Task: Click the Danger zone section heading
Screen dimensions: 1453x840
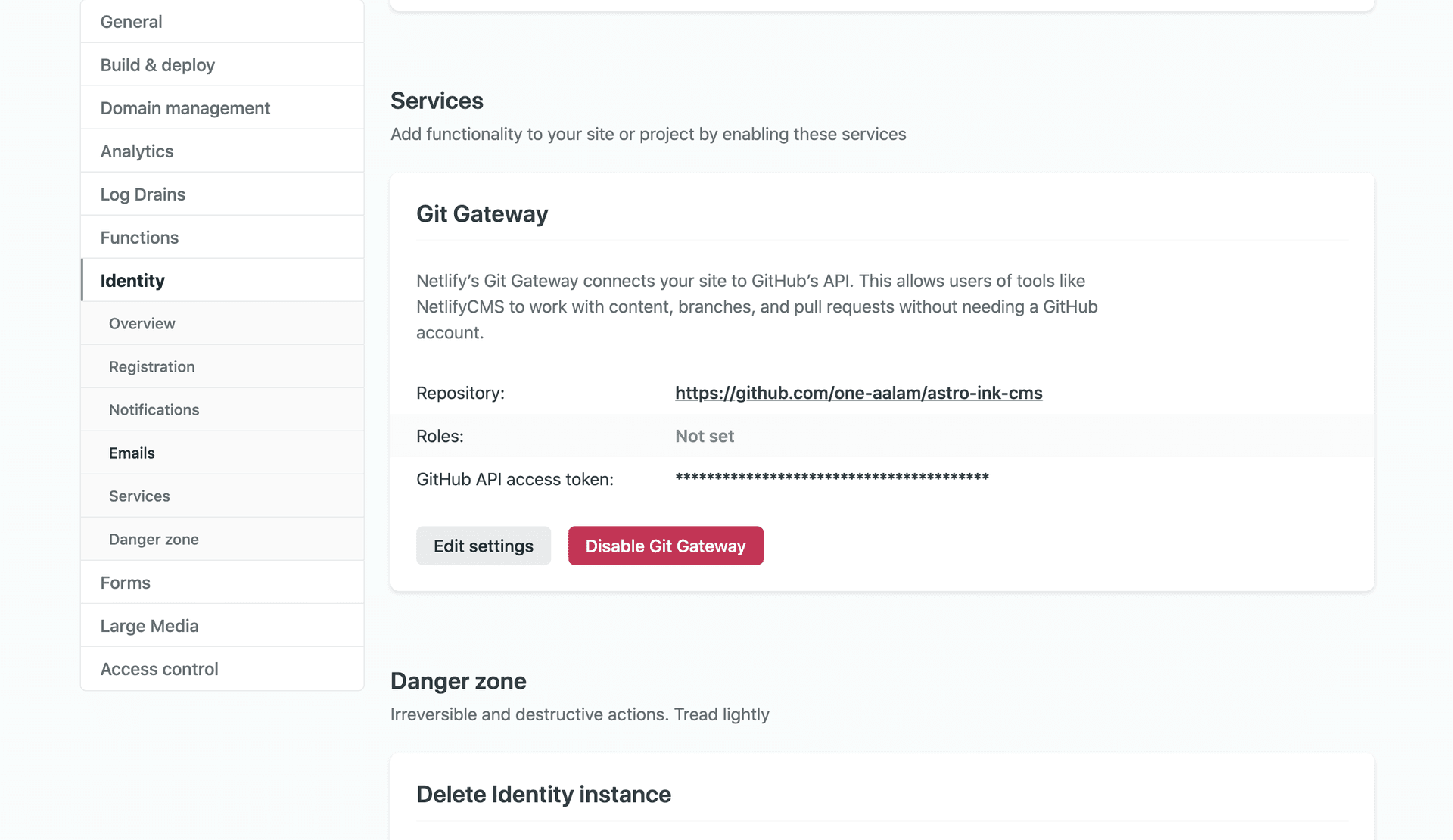Action: [x=458, y=680]
